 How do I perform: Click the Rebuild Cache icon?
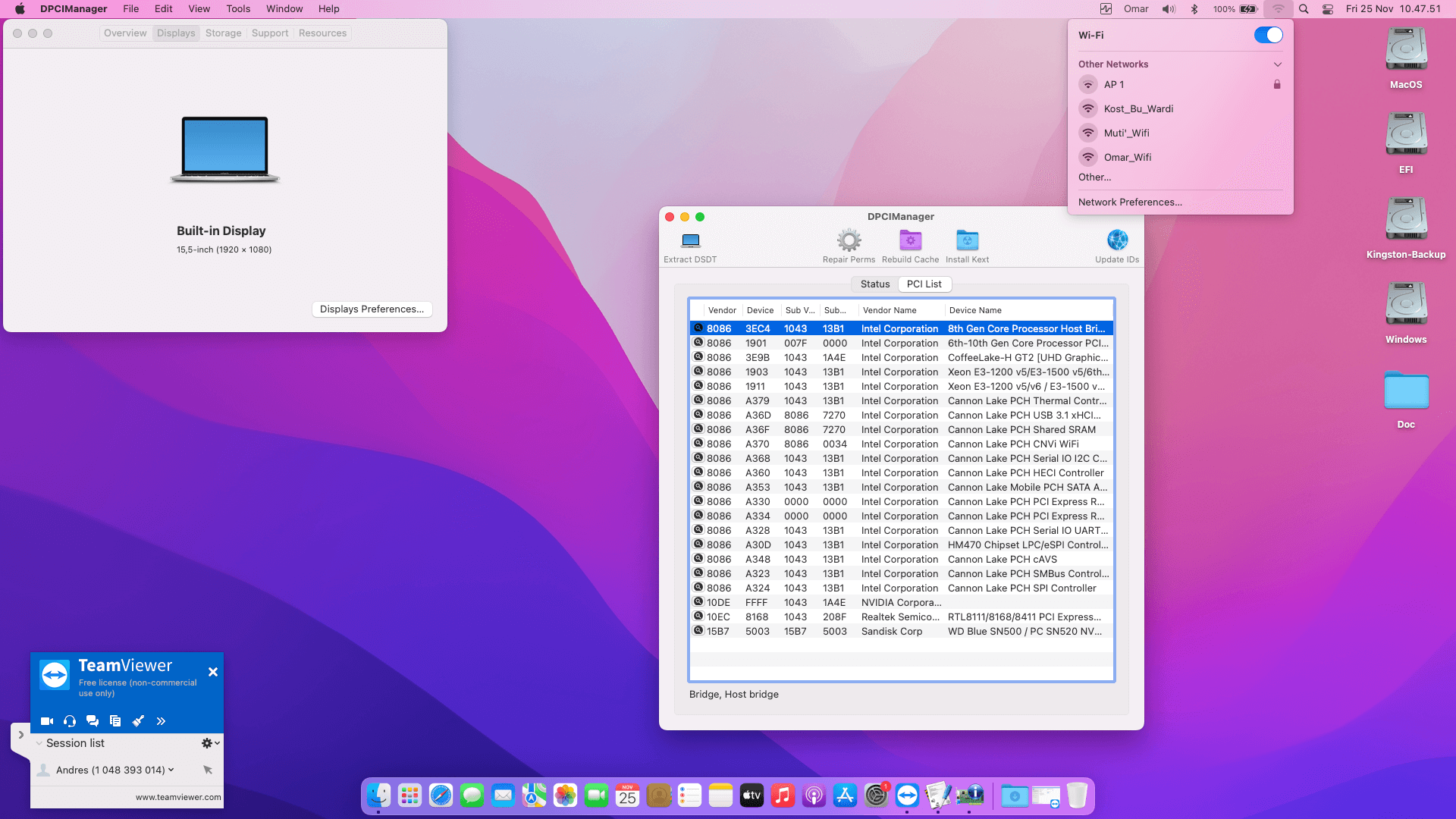pyautogui.click(x=910, y=241)
